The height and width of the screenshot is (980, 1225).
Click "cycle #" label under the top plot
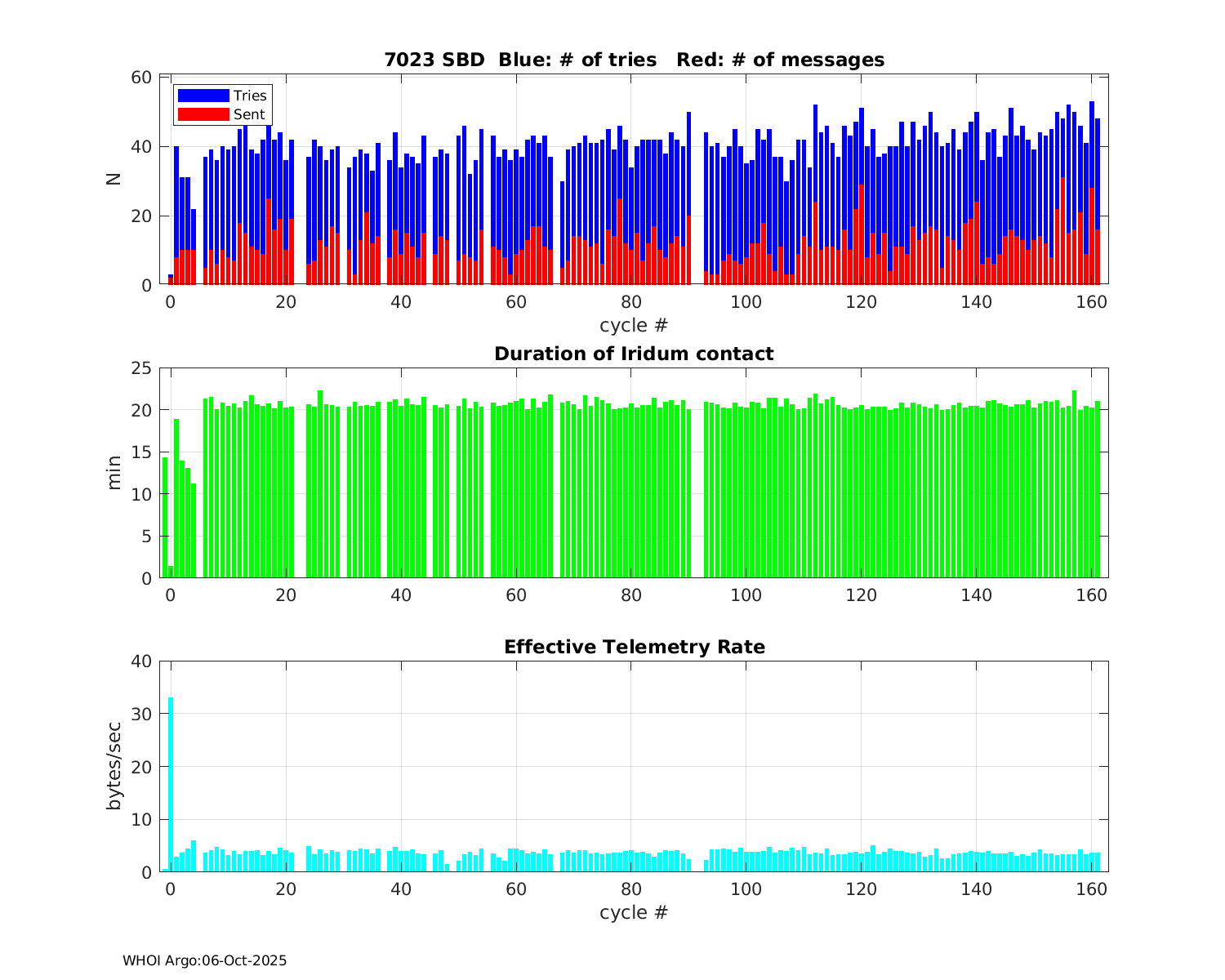click(634, 326)
